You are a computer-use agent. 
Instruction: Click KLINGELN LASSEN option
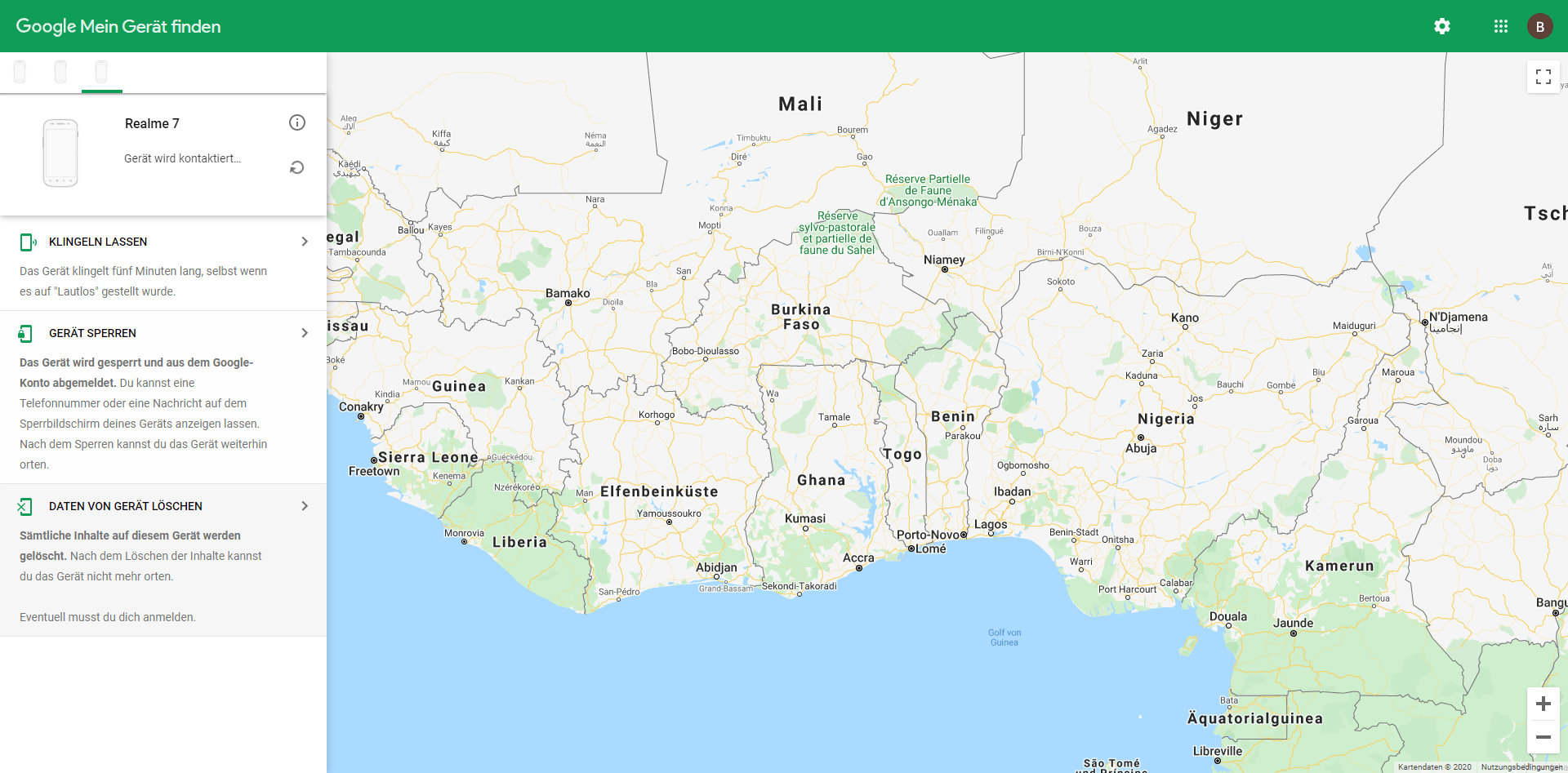(x=98, y=242)
